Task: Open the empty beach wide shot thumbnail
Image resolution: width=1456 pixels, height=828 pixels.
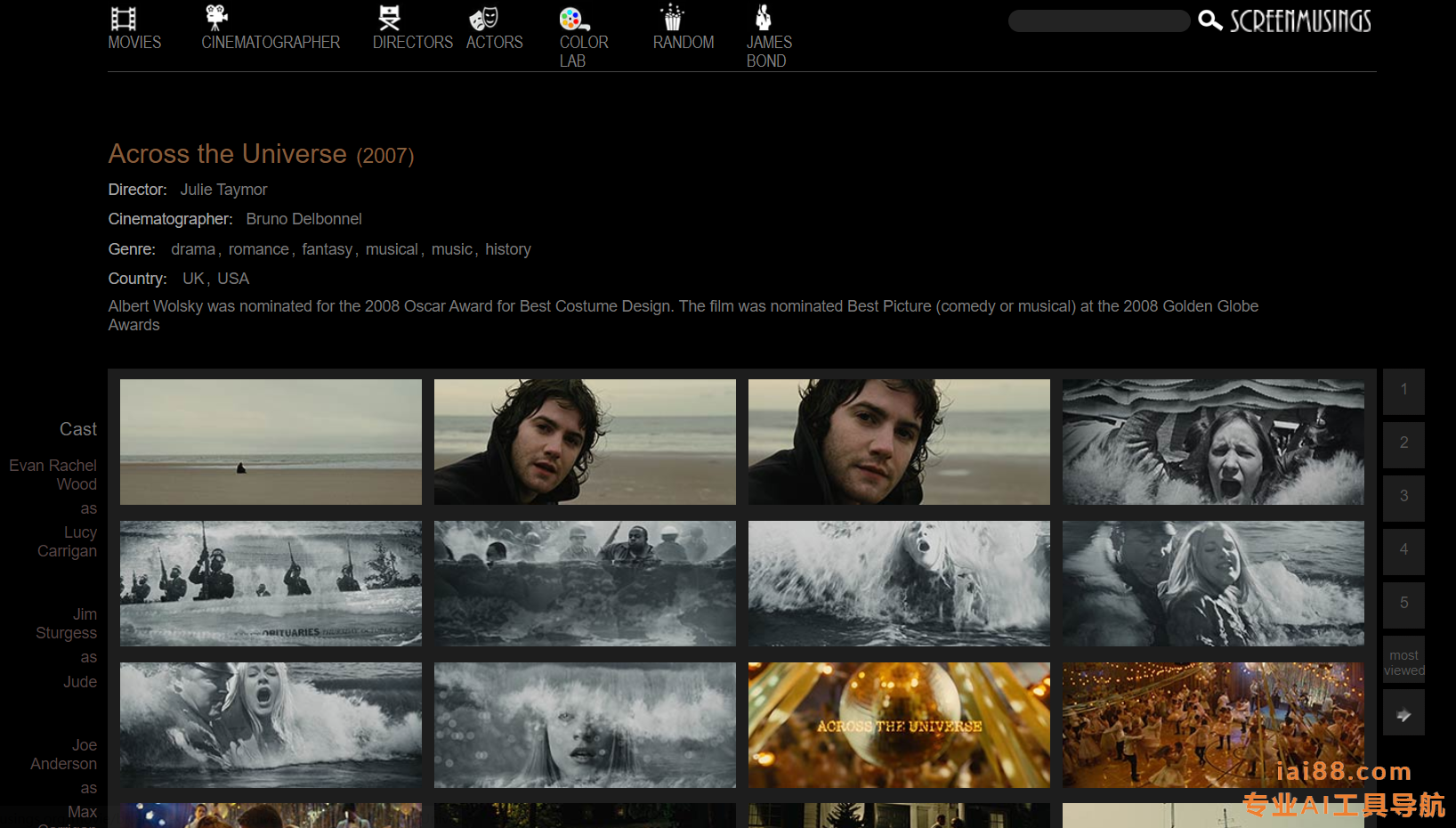Action: [x=271, y=442]
